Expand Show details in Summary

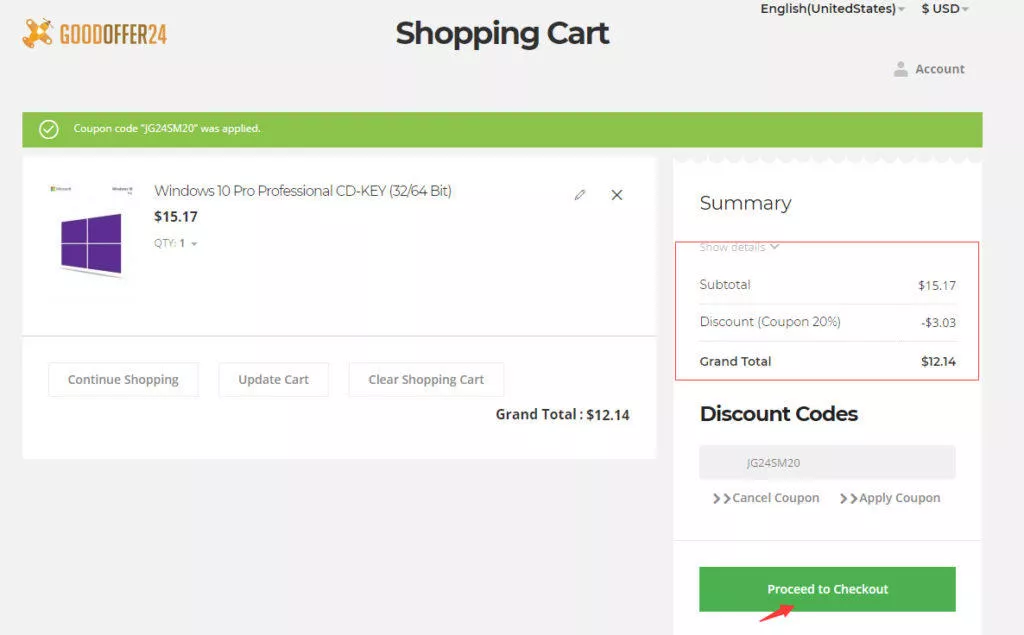point(739,247)
